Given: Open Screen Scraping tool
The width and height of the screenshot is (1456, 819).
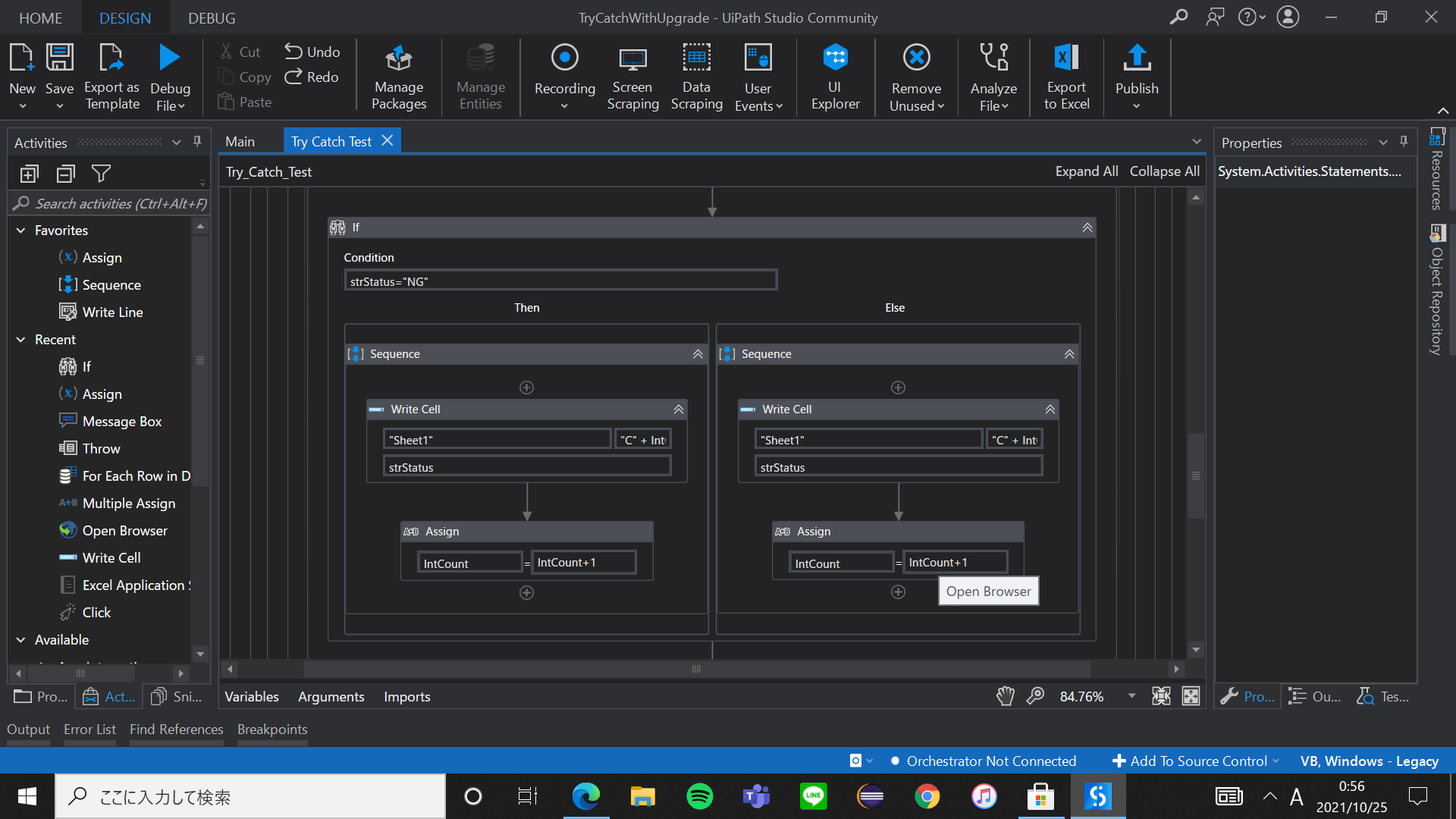Looking at the screenshot, I should 632,76.
